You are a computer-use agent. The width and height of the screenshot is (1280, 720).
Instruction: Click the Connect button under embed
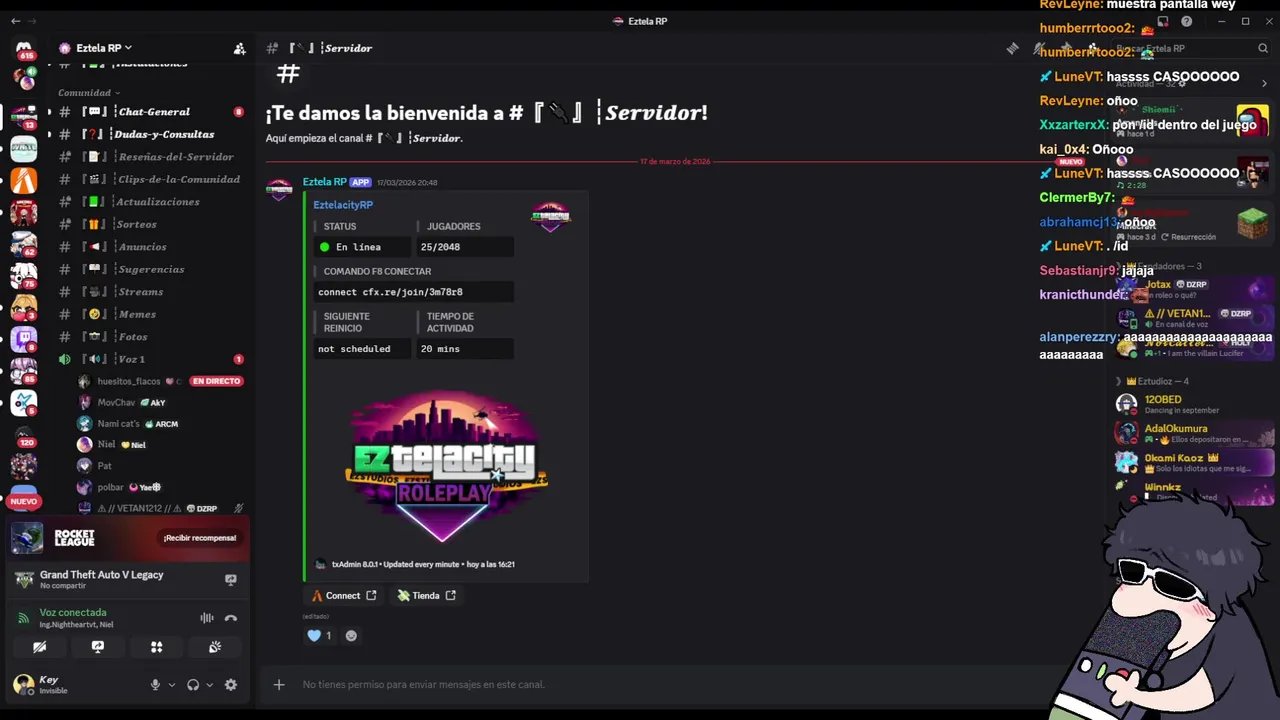(344, 595)
